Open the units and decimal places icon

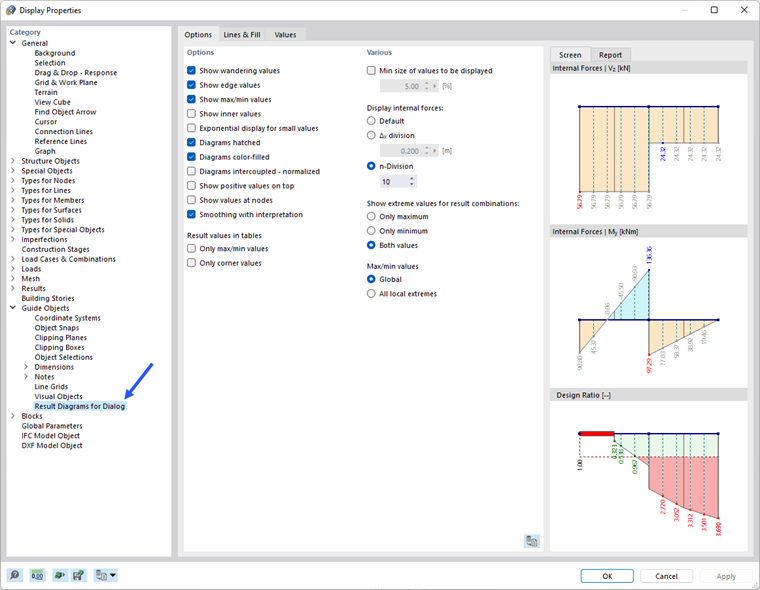pyautogui.click(x=37, y=575)
